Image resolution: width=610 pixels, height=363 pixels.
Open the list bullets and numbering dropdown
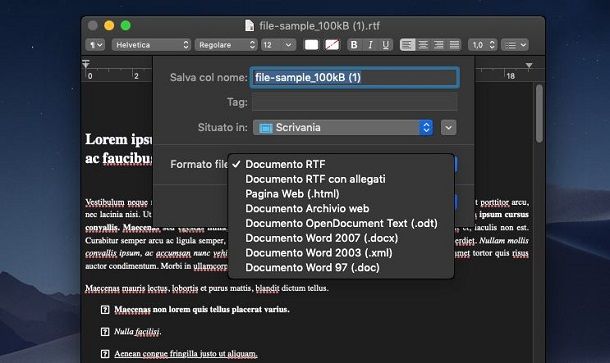point(515,45)
